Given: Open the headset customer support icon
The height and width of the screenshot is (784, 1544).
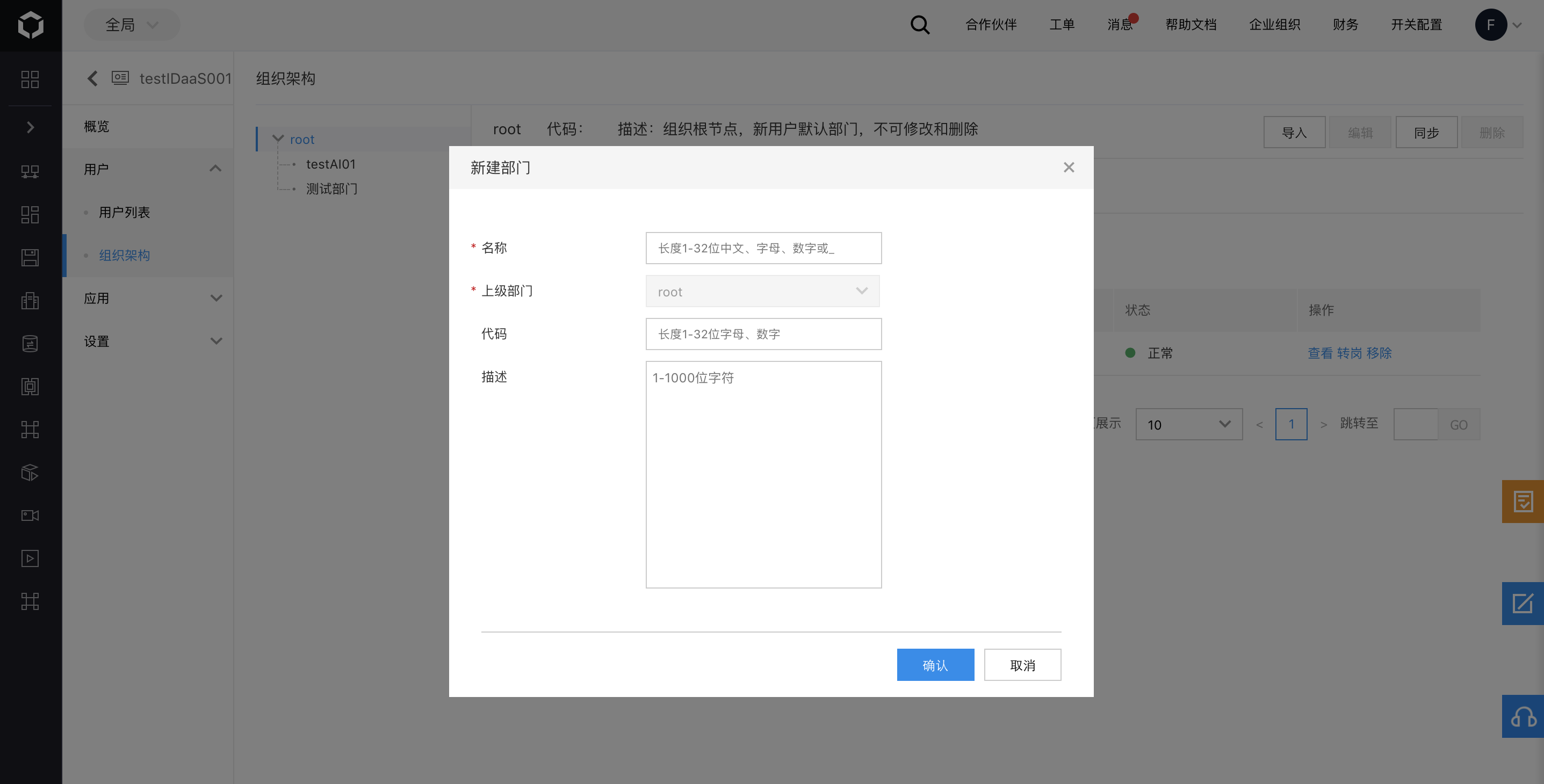Looking at the screenshot, I should (1523, 716).
